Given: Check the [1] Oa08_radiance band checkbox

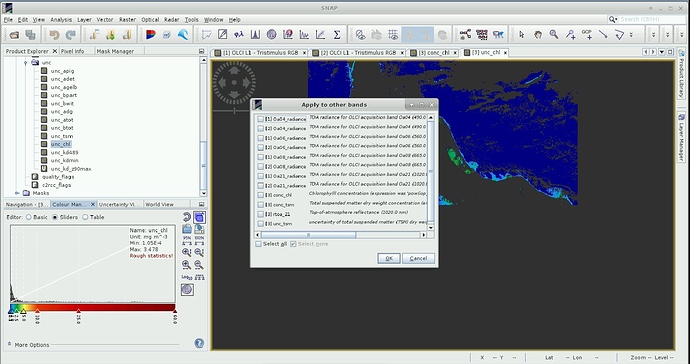Looking at the screenshot, I should click(261, 157).
